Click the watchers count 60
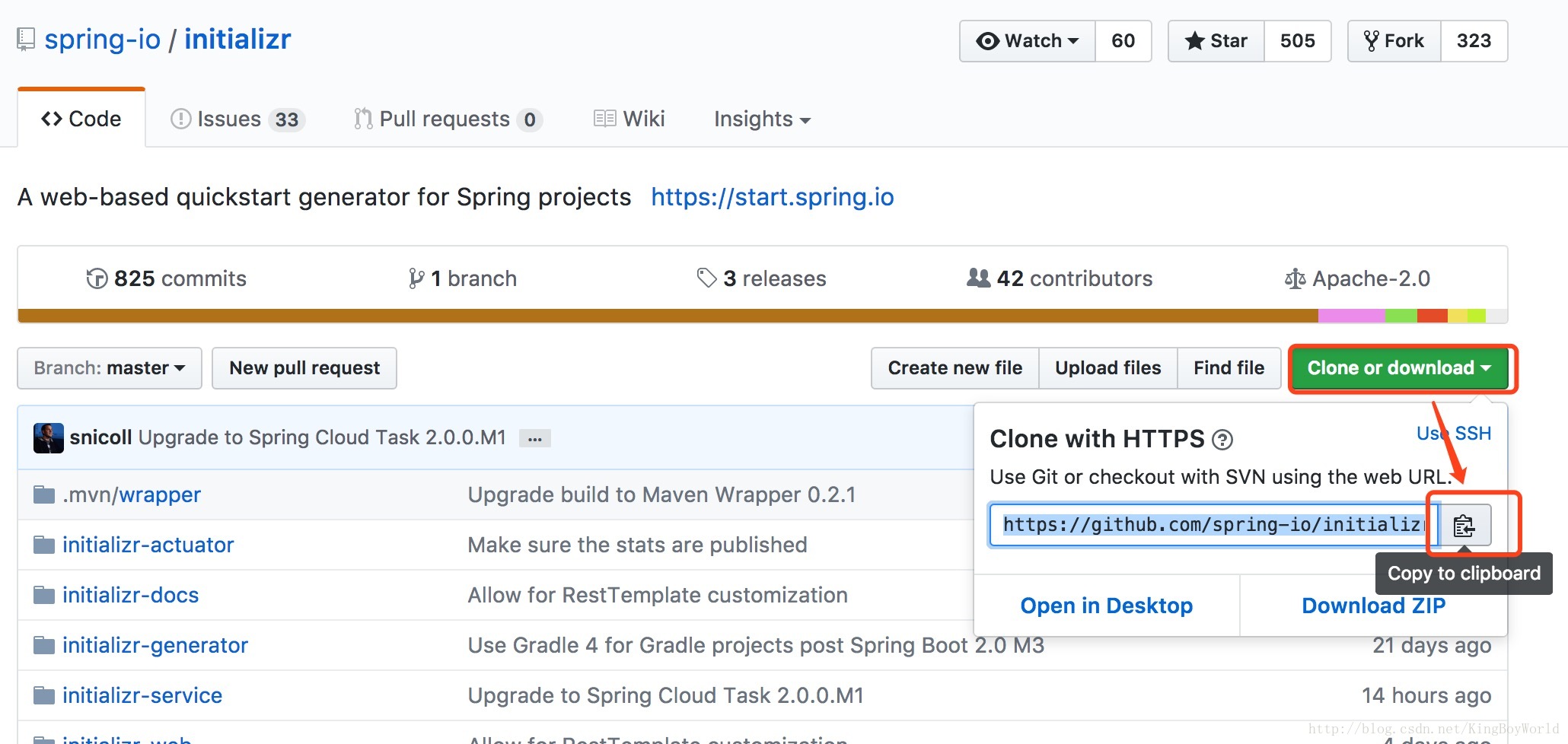Image resolution: width=1568 pixels, height=744 pixels. click(x=1123, y=41)
